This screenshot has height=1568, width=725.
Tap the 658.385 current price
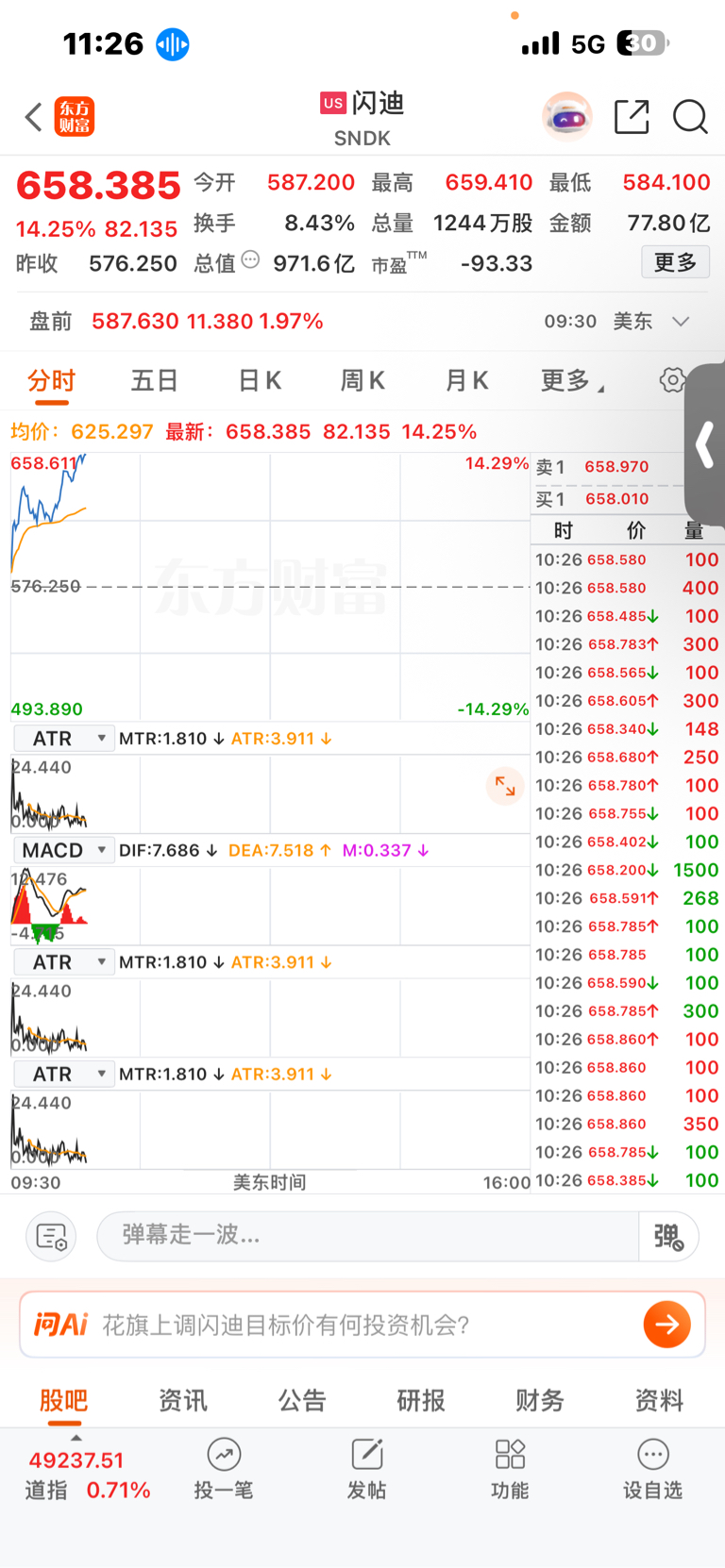(98, 186)
